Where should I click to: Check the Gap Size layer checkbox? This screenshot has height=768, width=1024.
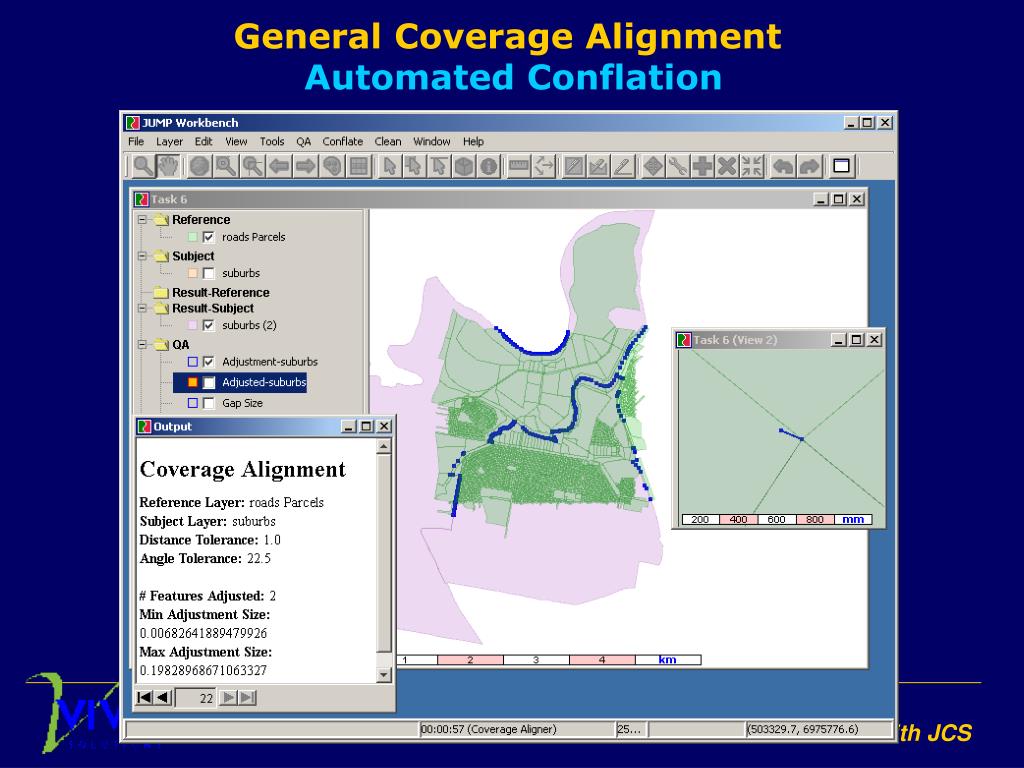click(x=208, y=404)
